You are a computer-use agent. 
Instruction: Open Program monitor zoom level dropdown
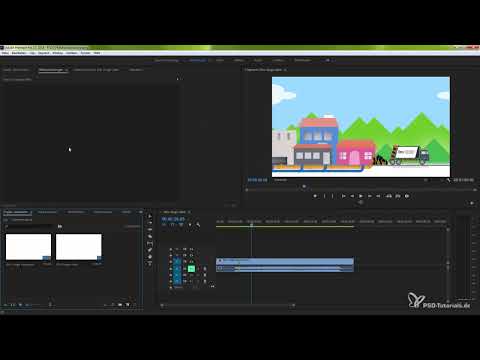click(x=281, y=180)
